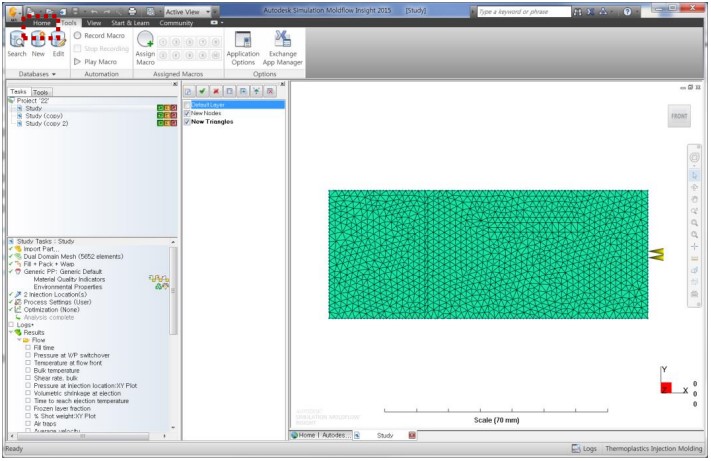The width and height of the screenshot is (711, 461).
Task: Check the Pressure at V/P switchover result
Action: coord(28,355)
